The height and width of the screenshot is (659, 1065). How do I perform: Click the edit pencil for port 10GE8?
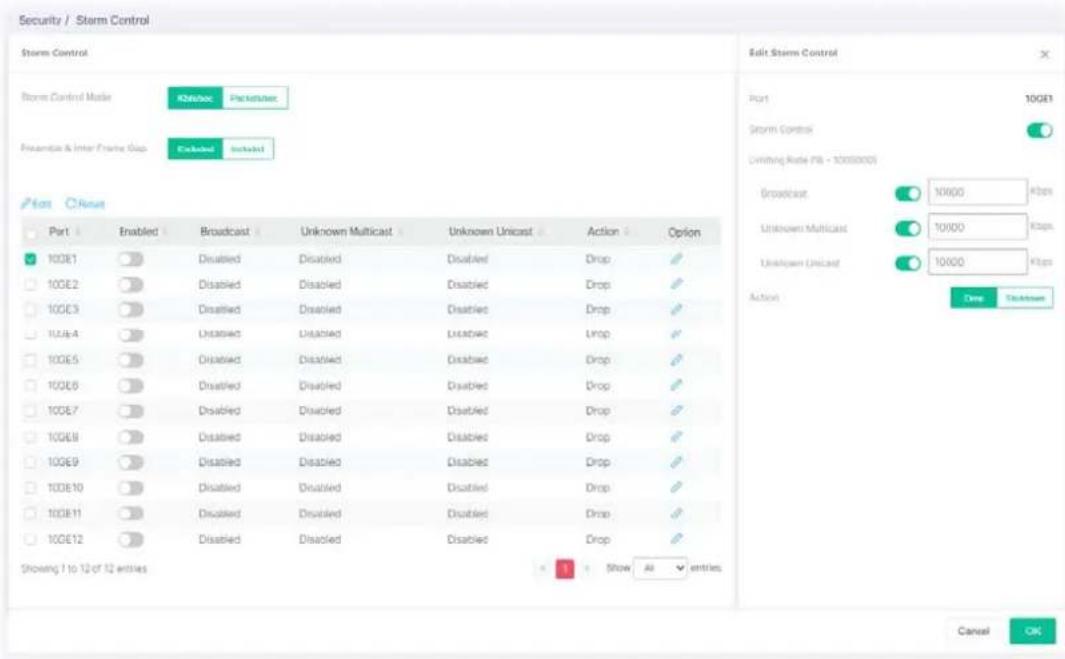coord(676,437)
